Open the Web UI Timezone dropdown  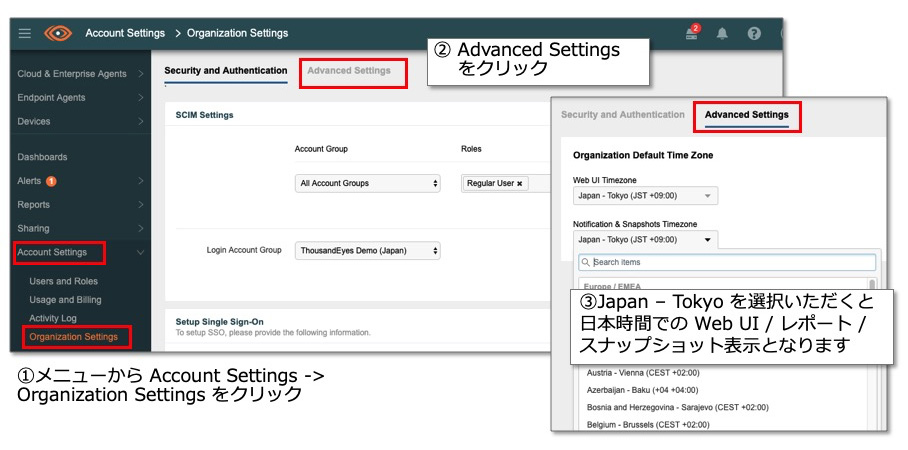pyautogui.click(x=645, y=196)
